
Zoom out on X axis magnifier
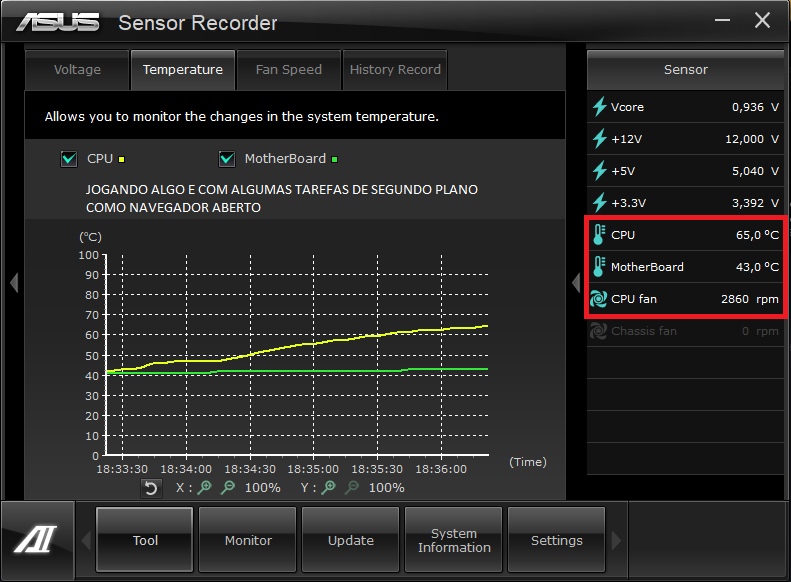click(x=228, y=488)
